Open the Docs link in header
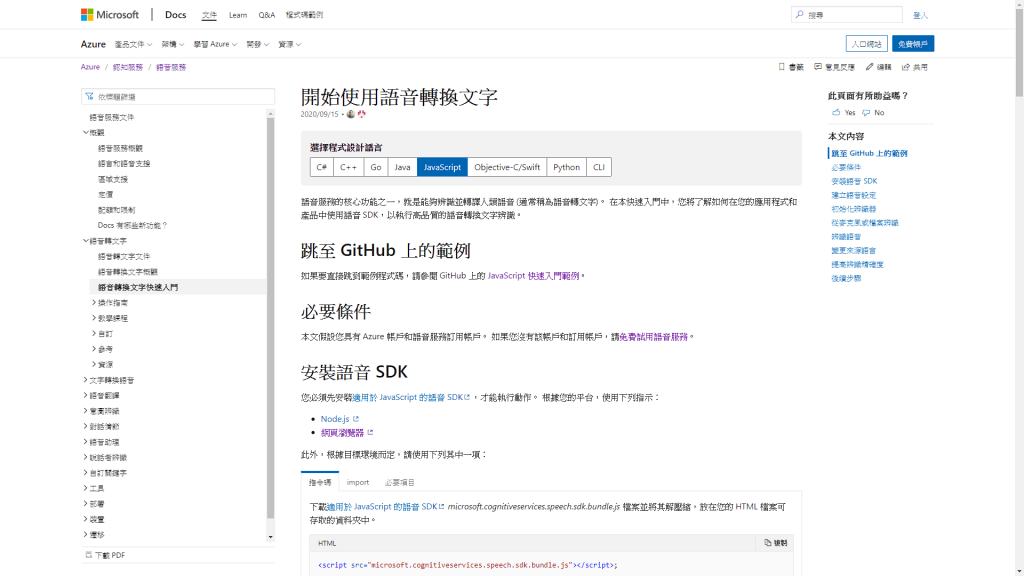1024x576 pixels. click(175, 14)
